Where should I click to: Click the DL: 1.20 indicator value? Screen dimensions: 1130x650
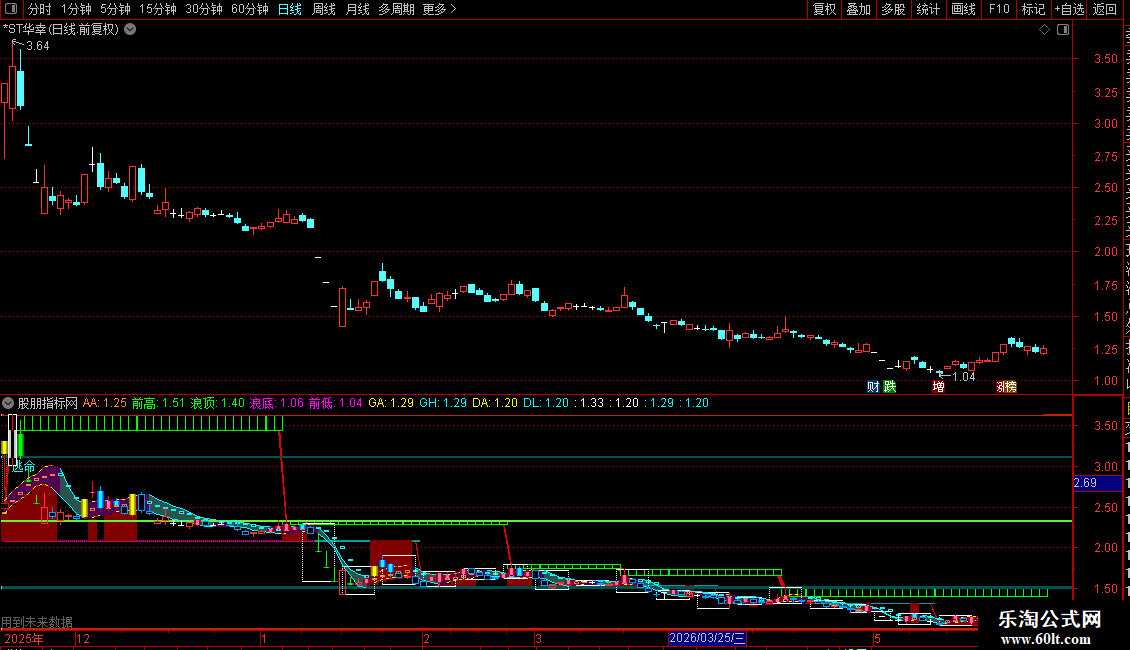click(x=546, y=403)
